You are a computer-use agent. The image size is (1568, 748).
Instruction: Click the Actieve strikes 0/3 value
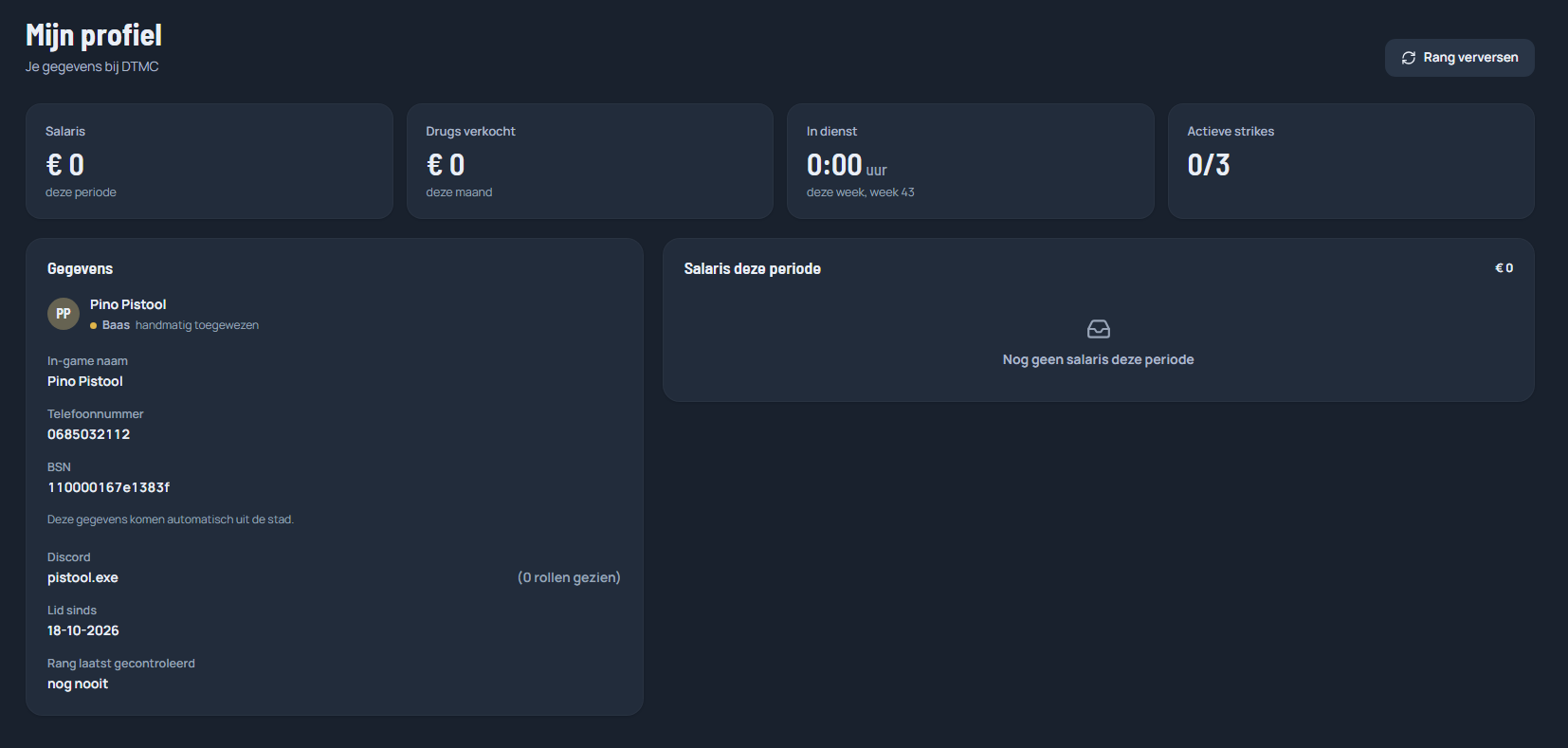click(1209, 165)
